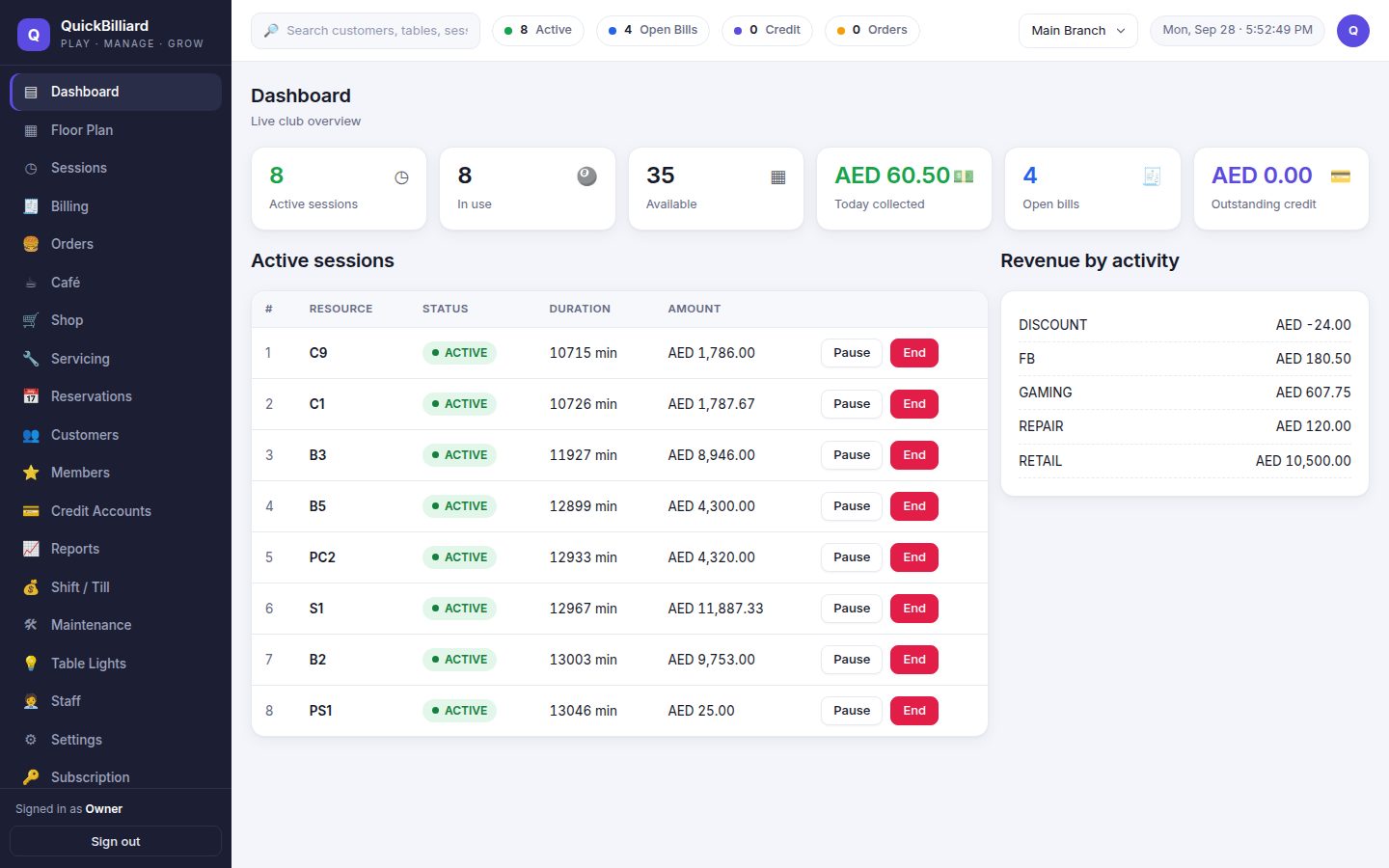This screenshot has height=868, width=1389.
Task: Click the Table Lights bulb icon
Action: click(31, 664)
